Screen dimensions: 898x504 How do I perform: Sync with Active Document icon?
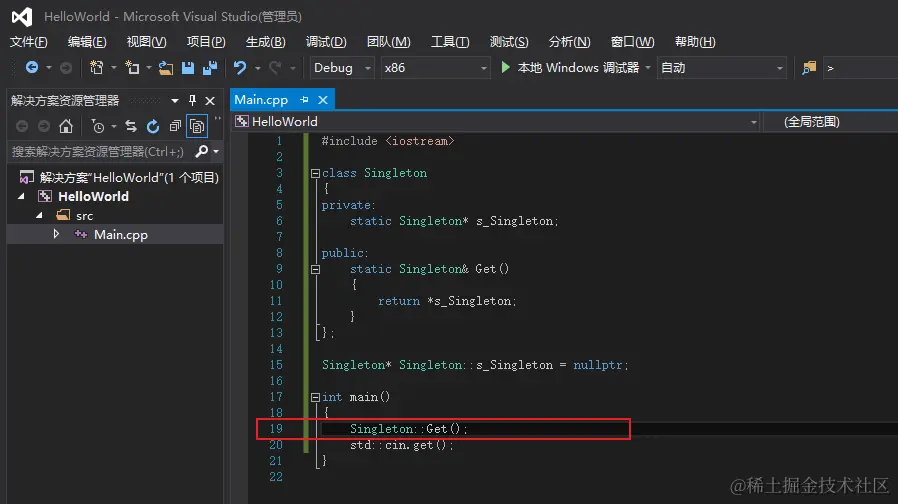(x=131, y=126)
